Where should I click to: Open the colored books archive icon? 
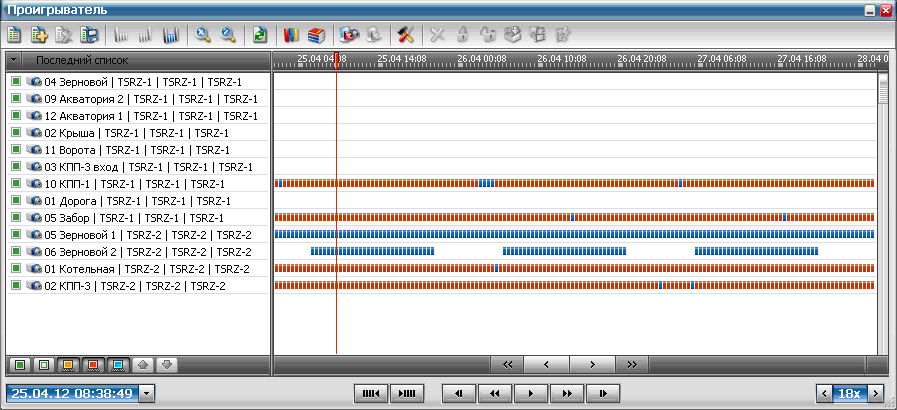(291, 35)
